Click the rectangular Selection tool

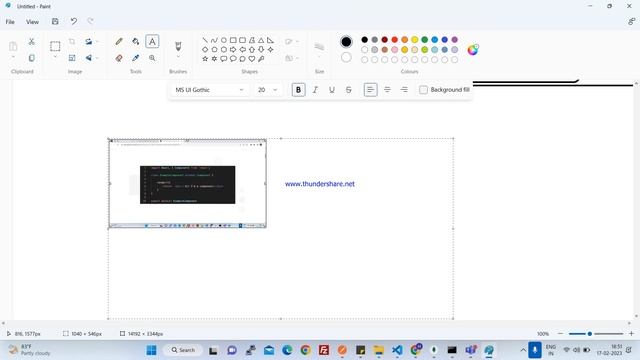55,46
